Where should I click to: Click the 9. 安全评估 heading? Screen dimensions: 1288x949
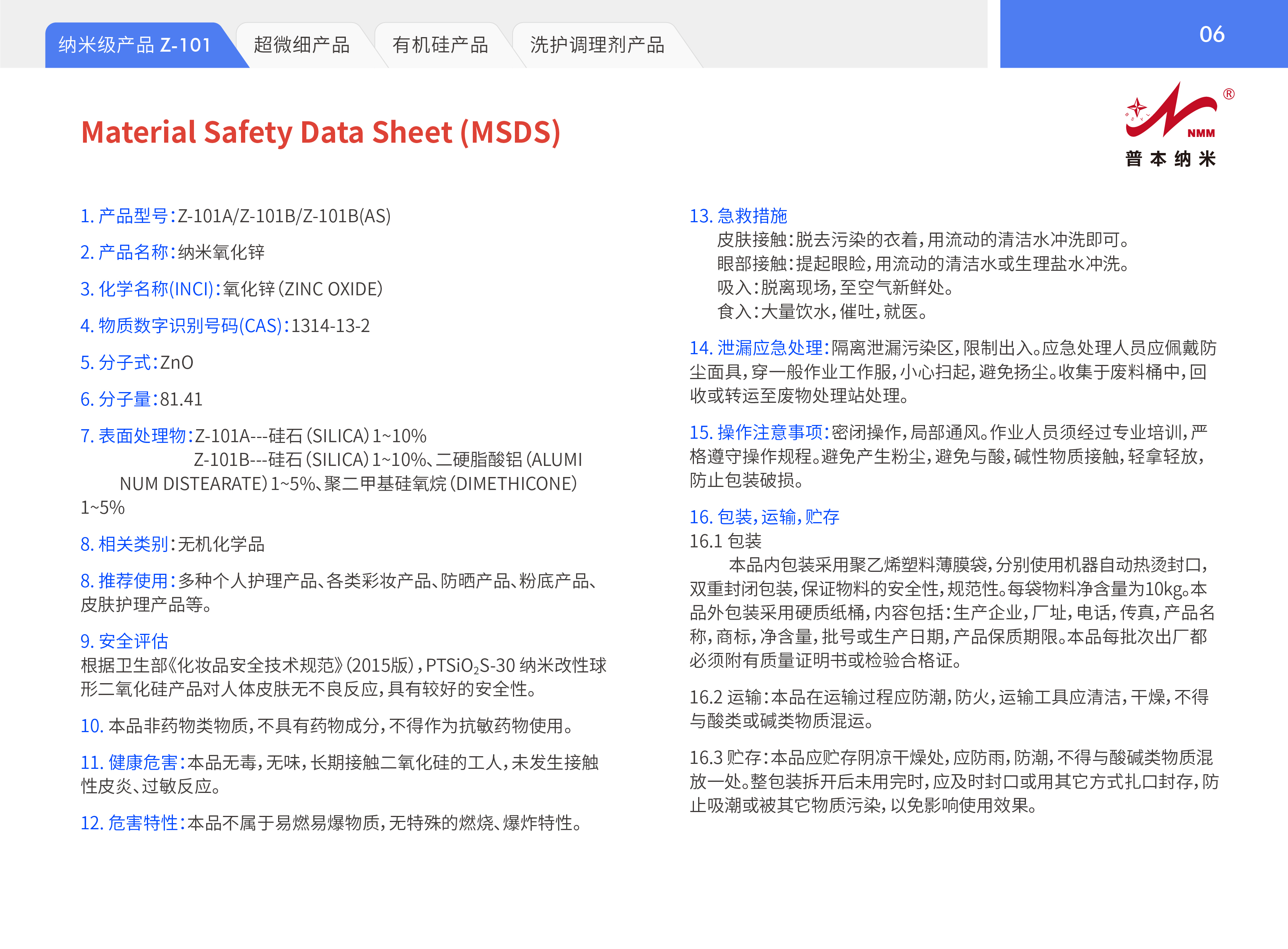click(x=125, y=641)
